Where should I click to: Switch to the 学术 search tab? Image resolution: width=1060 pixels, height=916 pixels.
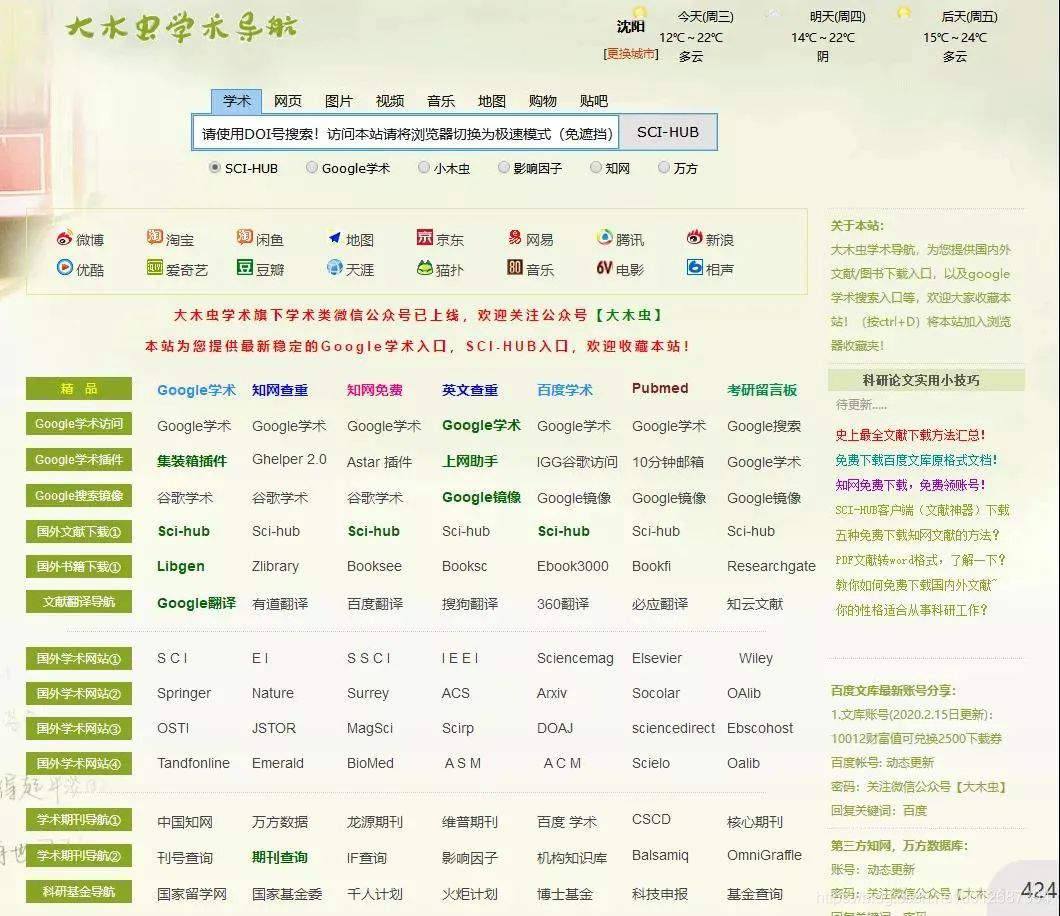pyautogui.click(x=237, y=101)
